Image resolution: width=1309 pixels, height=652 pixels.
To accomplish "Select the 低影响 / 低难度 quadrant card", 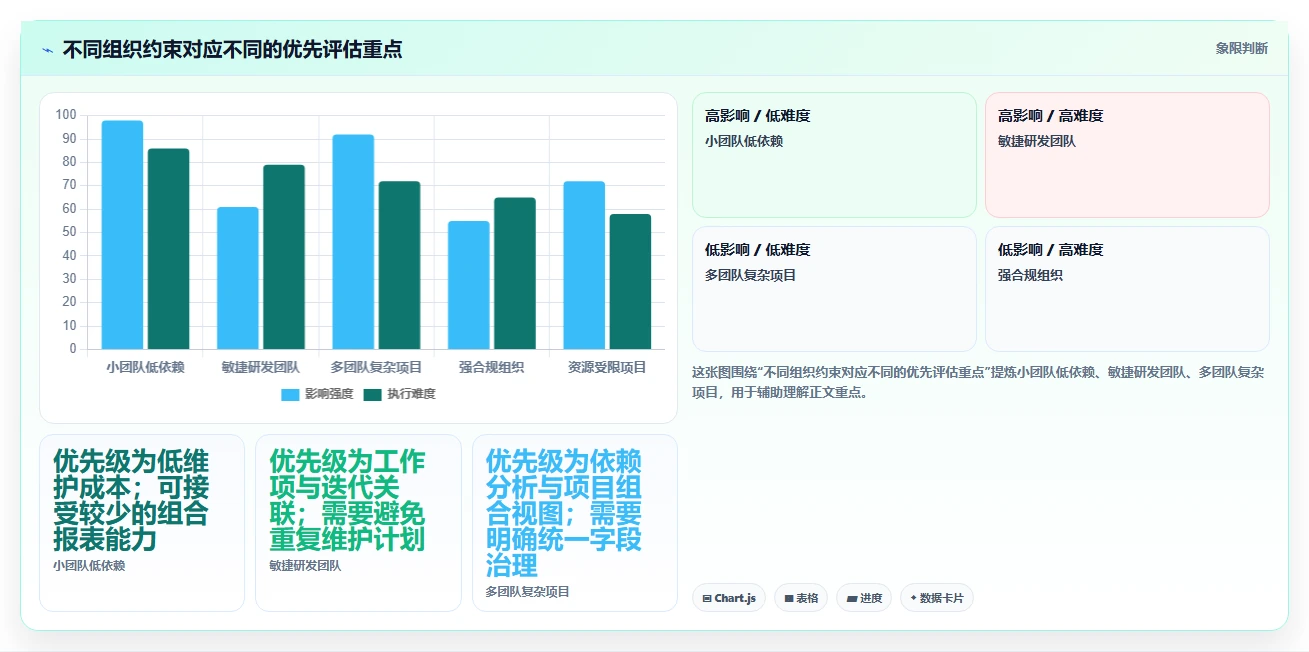I will (x=834, y=289).
